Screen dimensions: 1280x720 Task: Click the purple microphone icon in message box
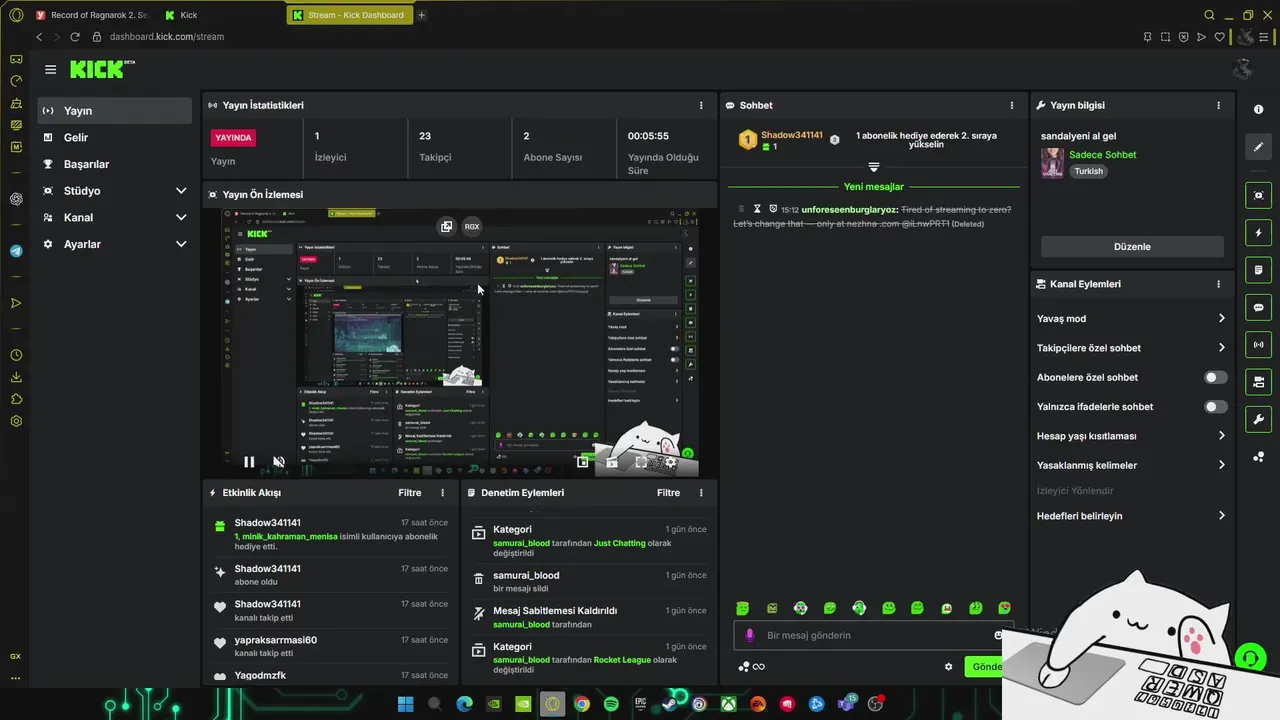749,635
